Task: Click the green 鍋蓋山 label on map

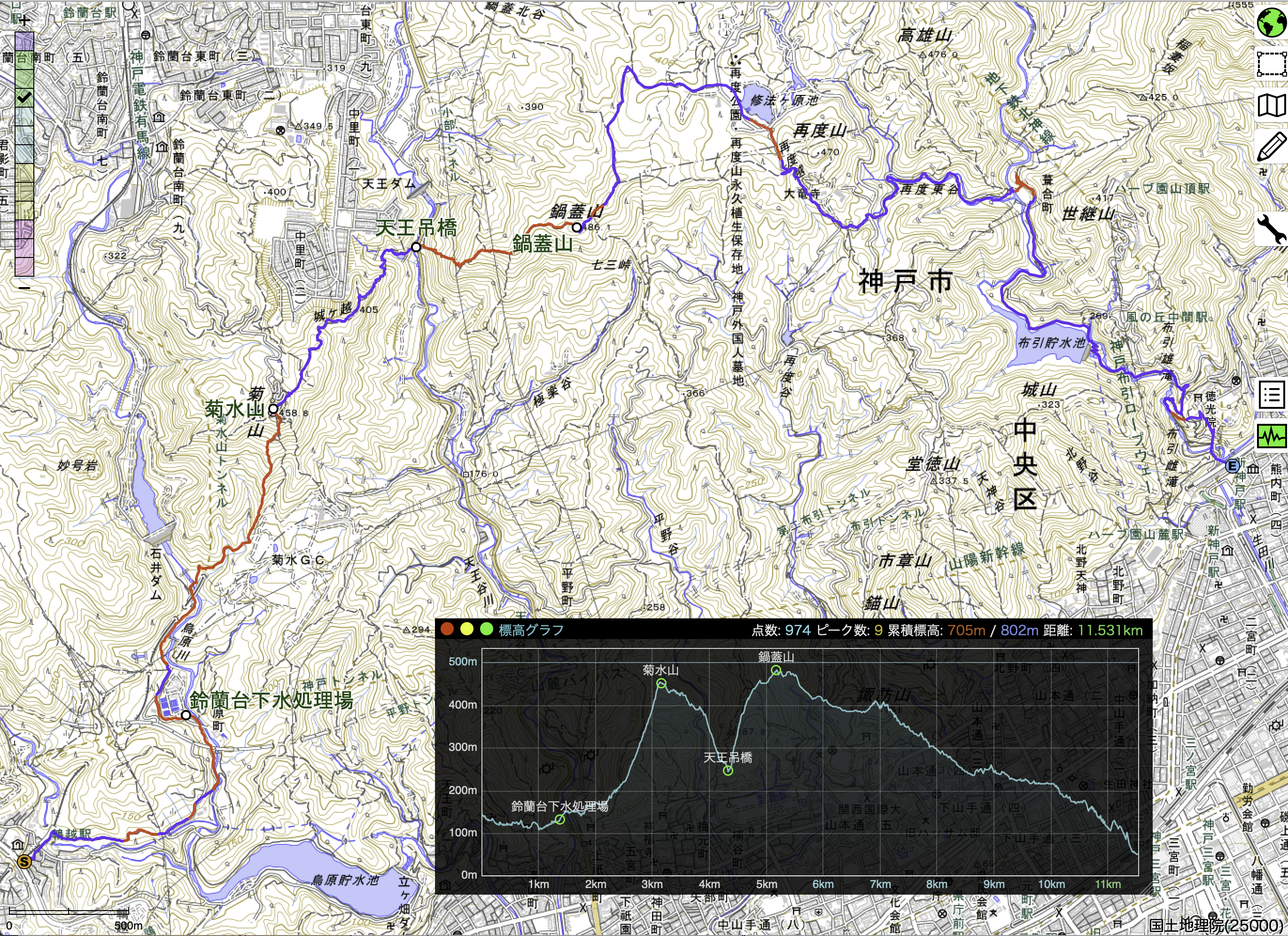Action: tap(543, 244)
